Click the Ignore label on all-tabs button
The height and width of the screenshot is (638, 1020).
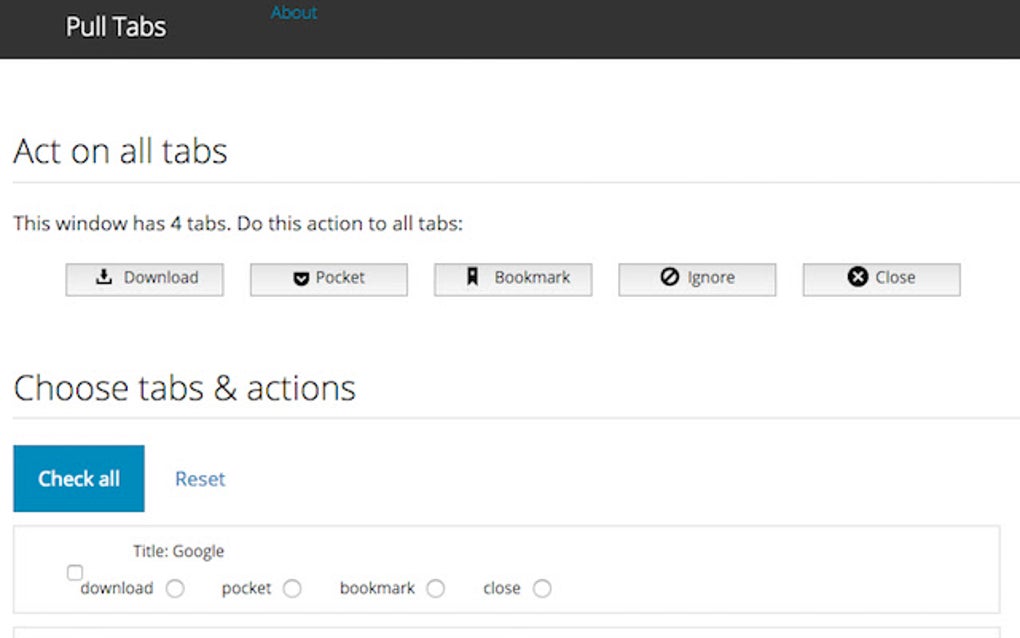[711, 278]
